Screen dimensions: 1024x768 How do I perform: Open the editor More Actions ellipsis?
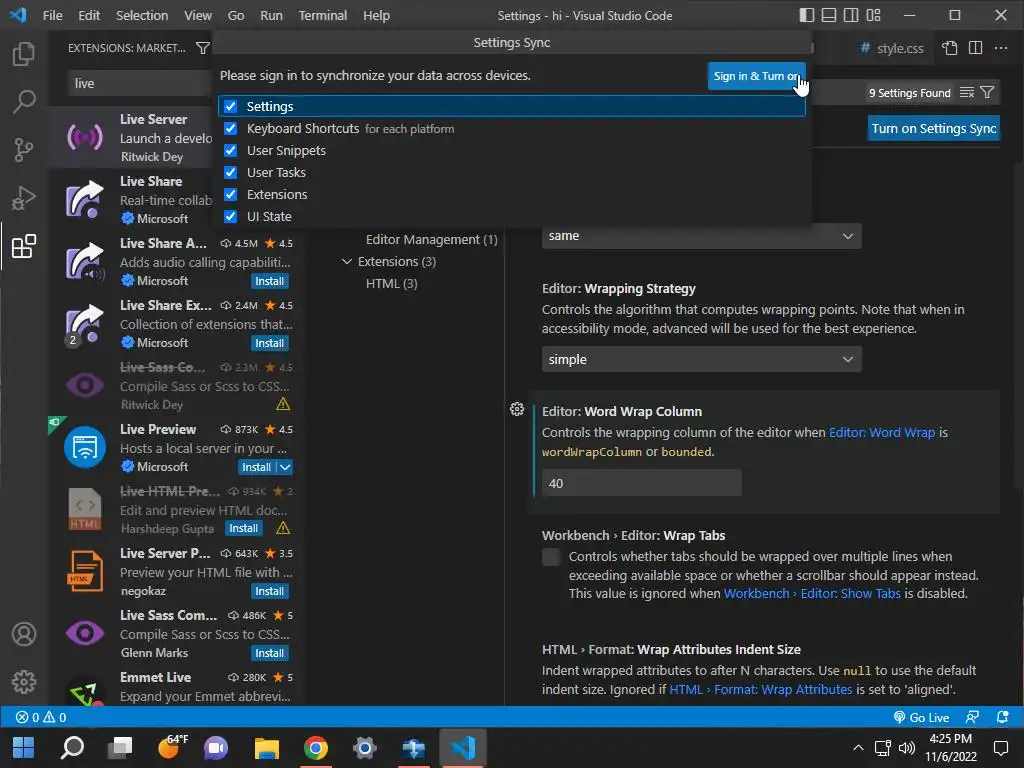(x=1000, y=48)
